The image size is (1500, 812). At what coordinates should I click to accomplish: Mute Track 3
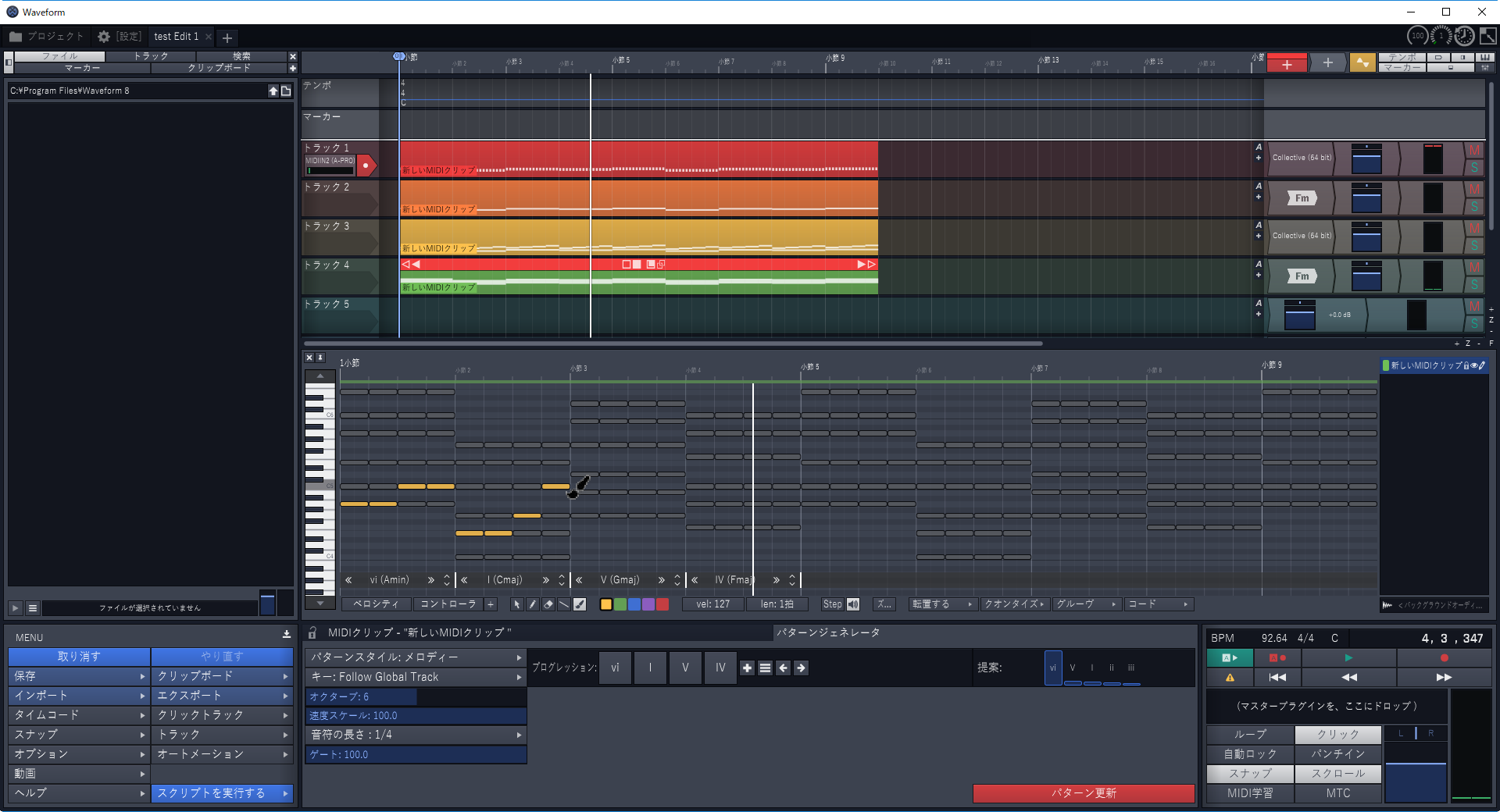(x=1474, y=229)
